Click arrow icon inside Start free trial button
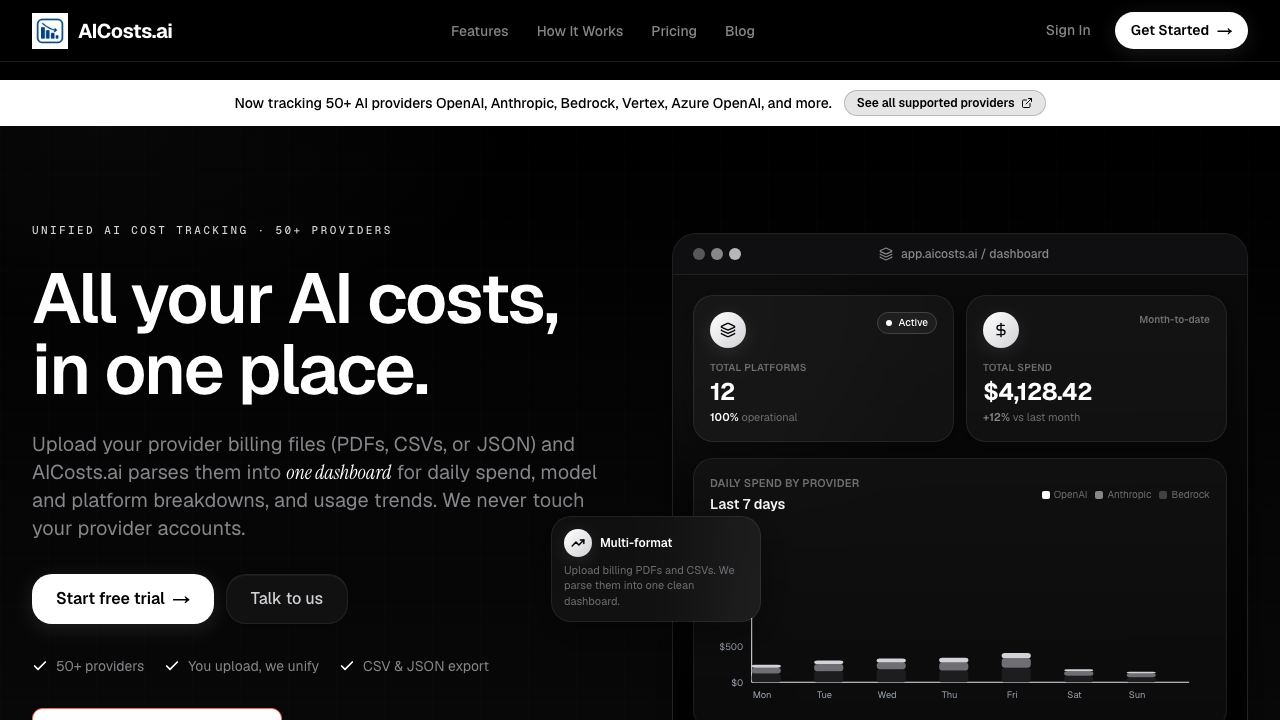 click(181, 599)
